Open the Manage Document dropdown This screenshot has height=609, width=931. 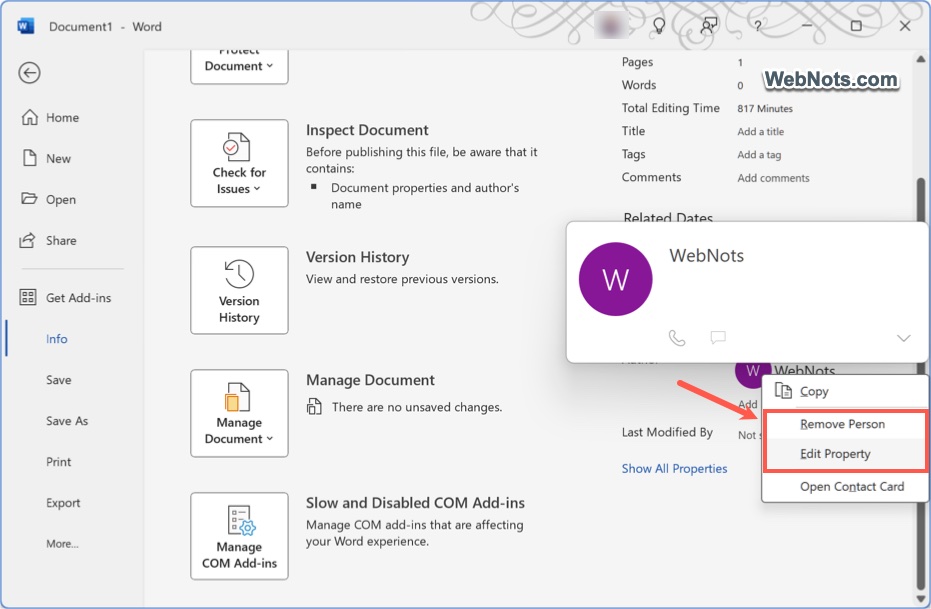pyautogui.click(x=239, y=413)
